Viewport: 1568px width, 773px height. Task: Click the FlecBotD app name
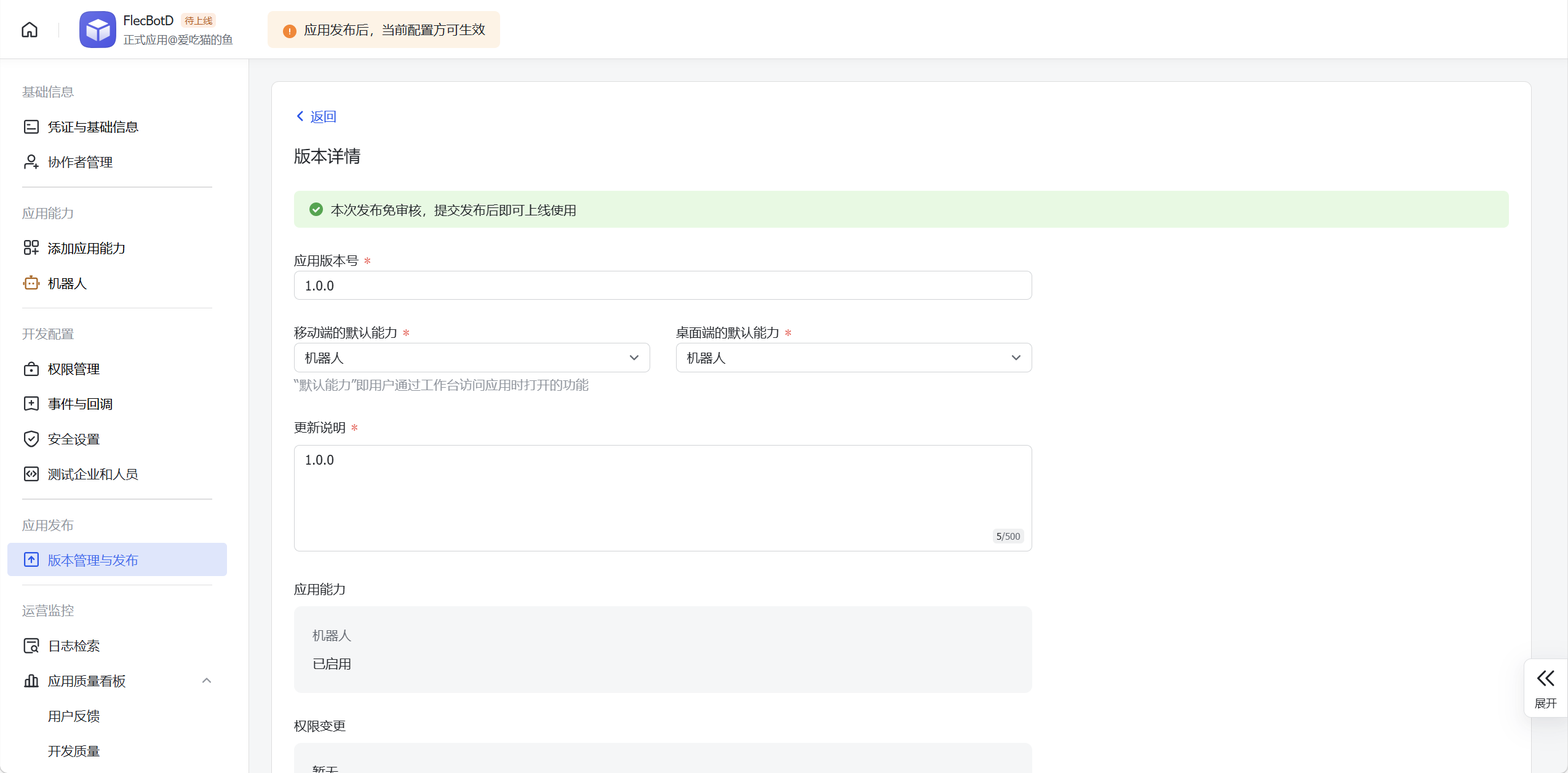point(148,20)
